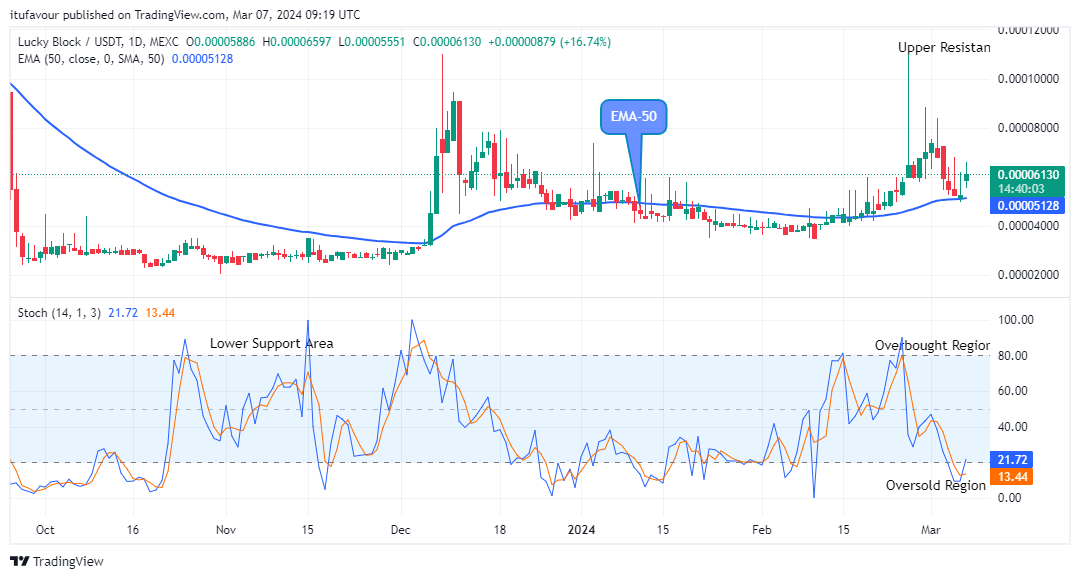Click the TradingView.com published header text
This screenshot has height=579, width=1080.
[185, 14]
